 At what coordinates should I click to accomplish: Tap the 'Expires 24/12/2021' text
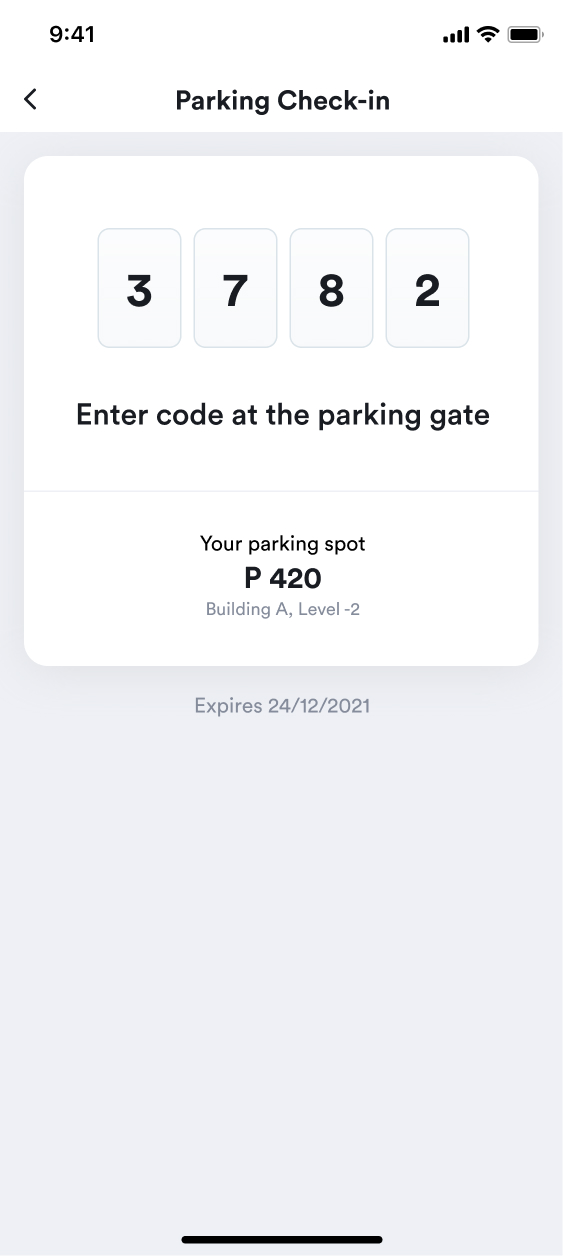coord(282,706)
